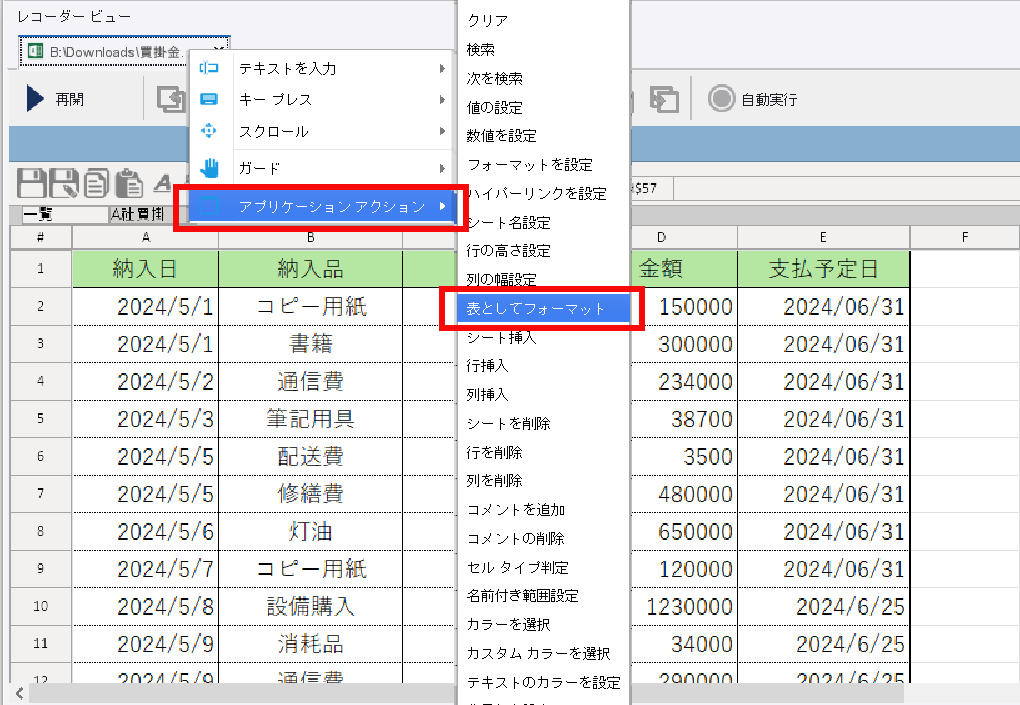Click the four-arrow icon beside スクロール
This screenshot has height=705, width=1020.
[209, 131]
